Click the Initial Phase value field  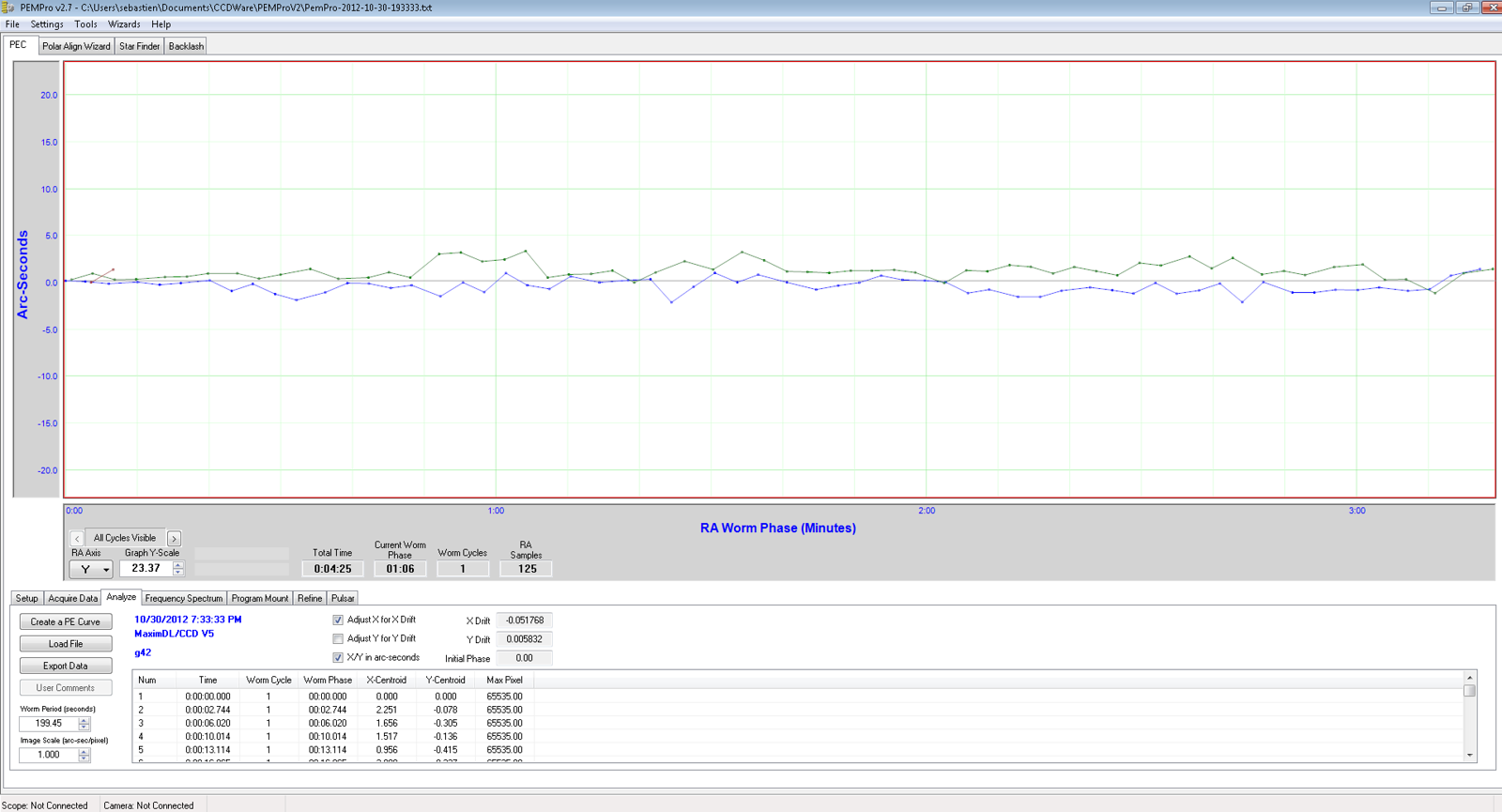tap(524, 658)
